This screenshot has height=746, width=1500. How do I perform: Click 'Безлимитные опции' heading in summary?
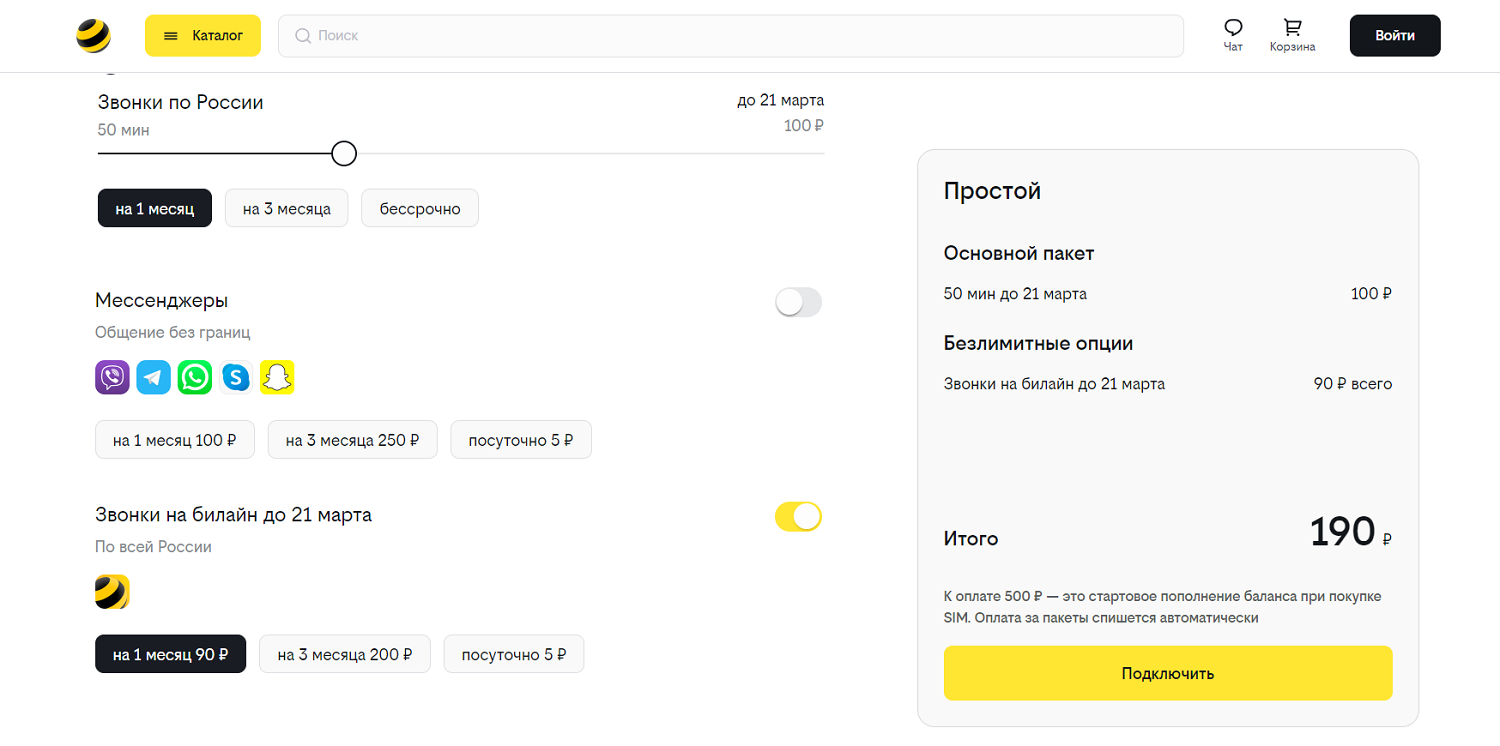point(1038,344)
